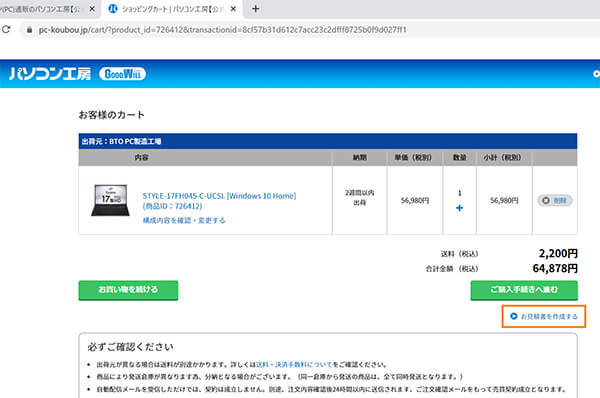Click the quantity value 1
The width and height of the screenshot is (600, 398).
point(460,193)
